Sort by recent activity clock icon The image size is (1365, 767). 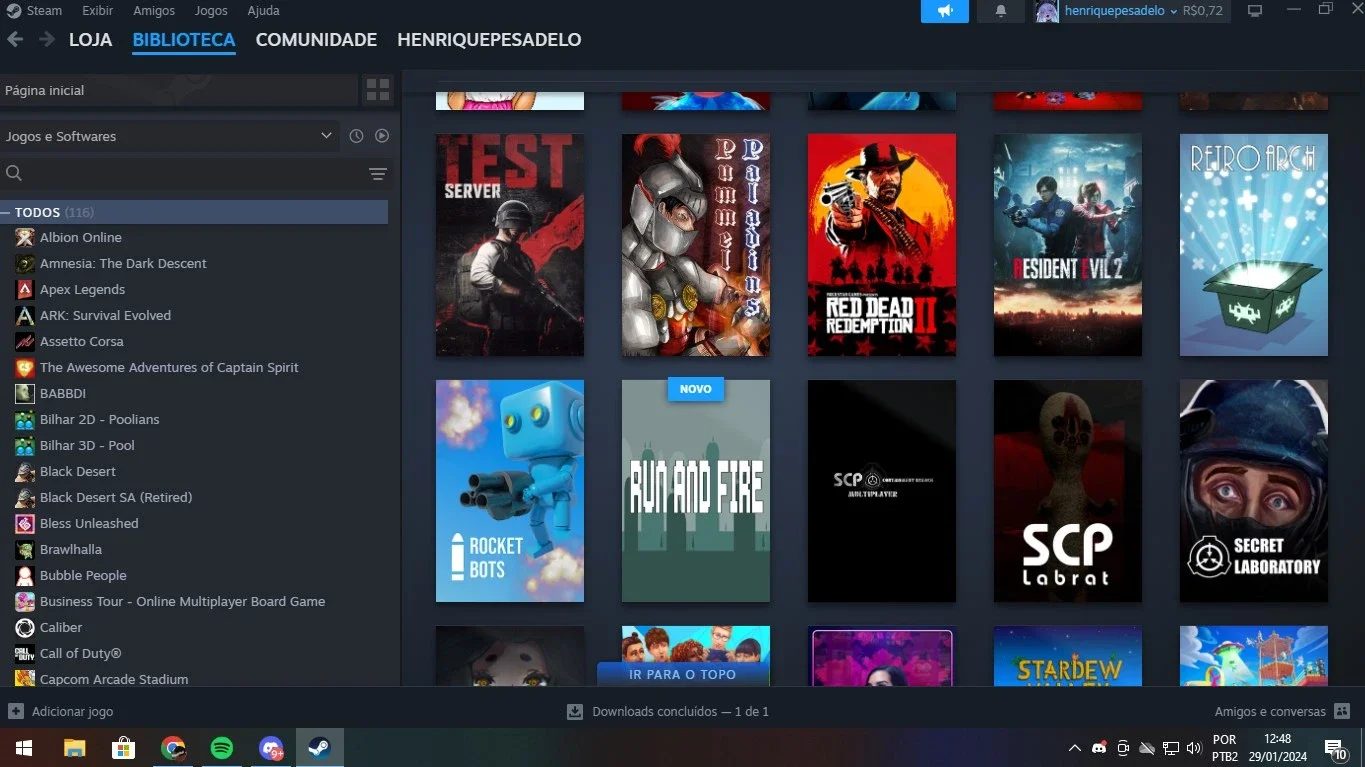(x=356, y=136)
